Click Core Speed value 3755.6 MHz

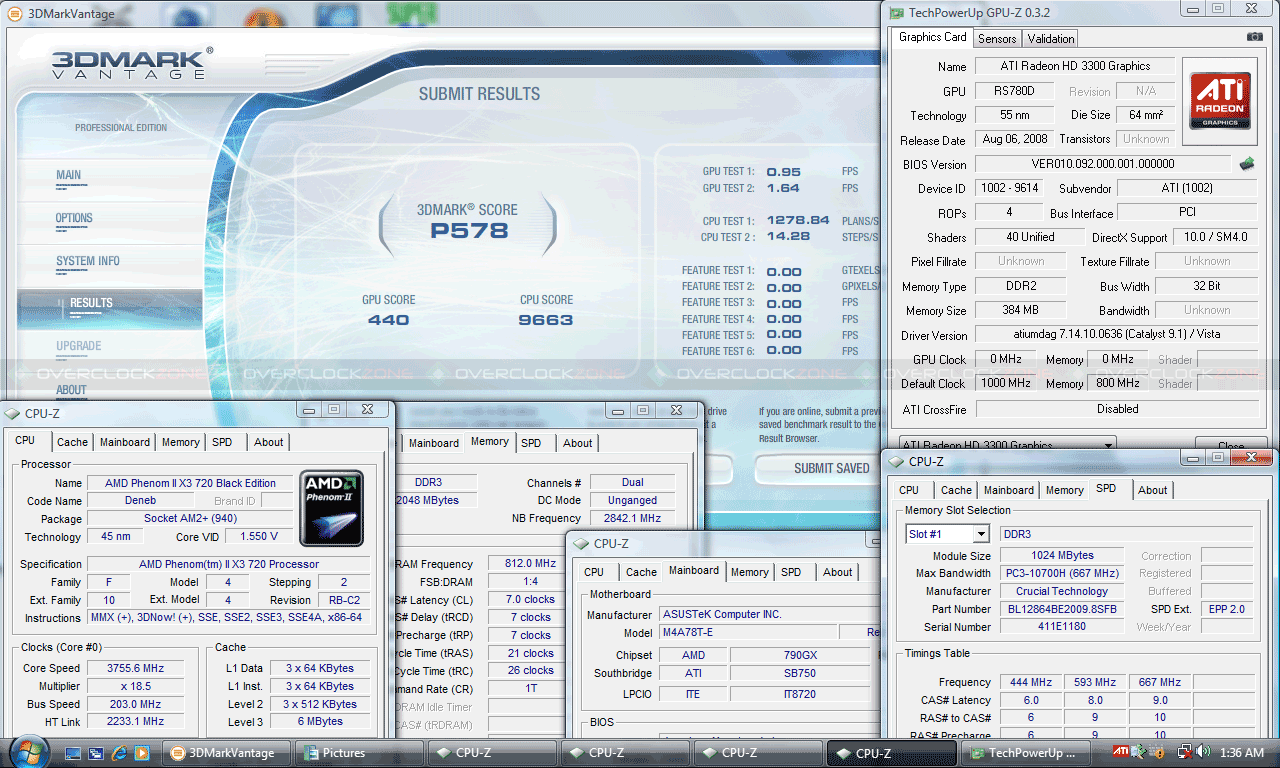[136, 668]
